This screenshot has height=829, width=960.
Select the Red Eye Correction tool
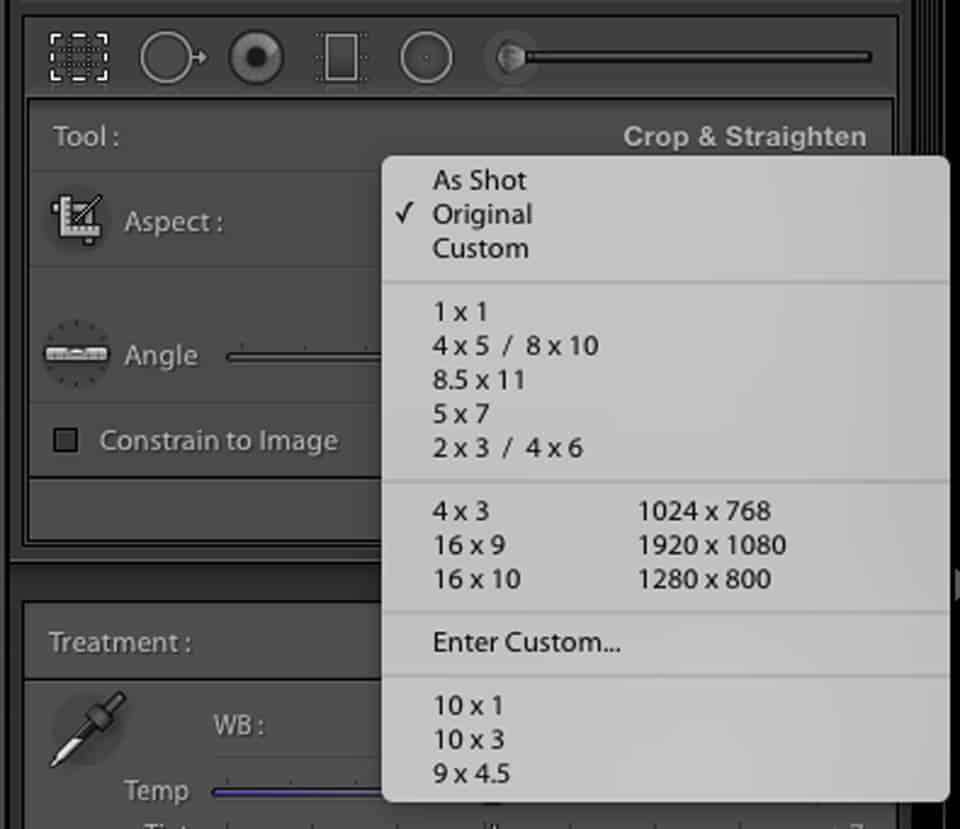pos(256,57)
